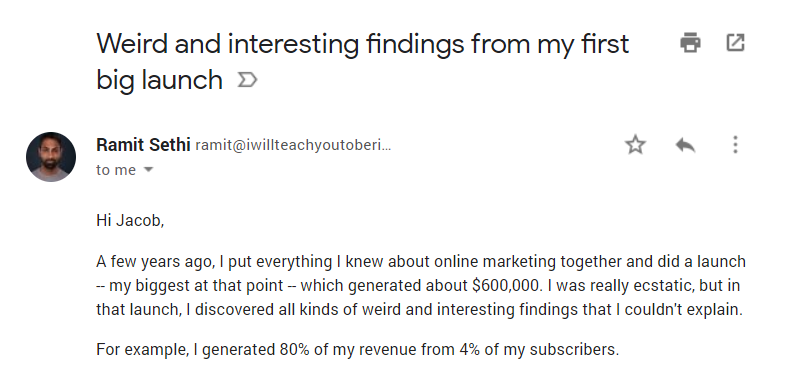Screen dimensions: 799x380
Task: Click "A few years ago" at the paragraph start
Action: tap(154, 262)
